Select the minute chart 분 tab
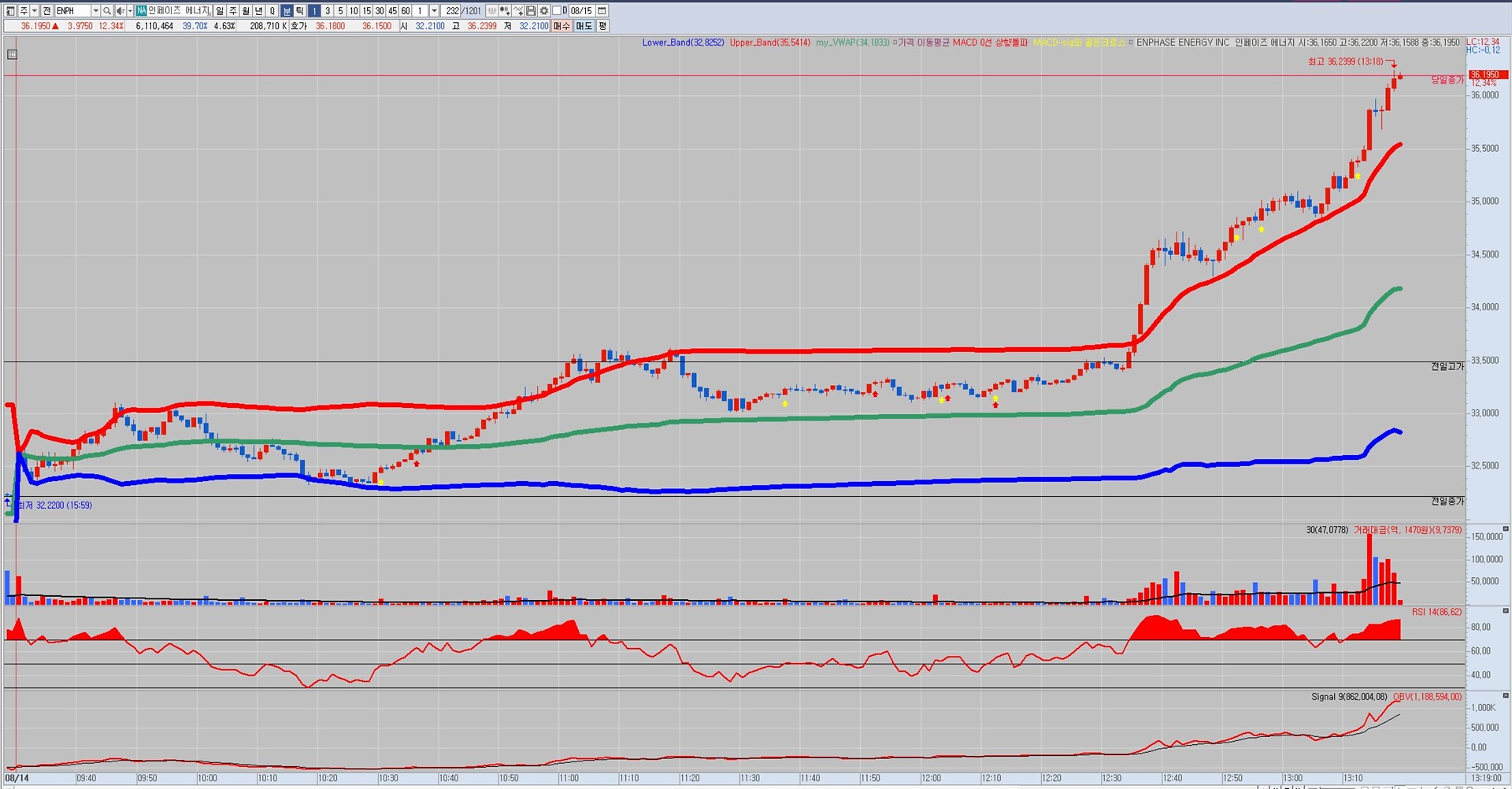 click(287, 11)
